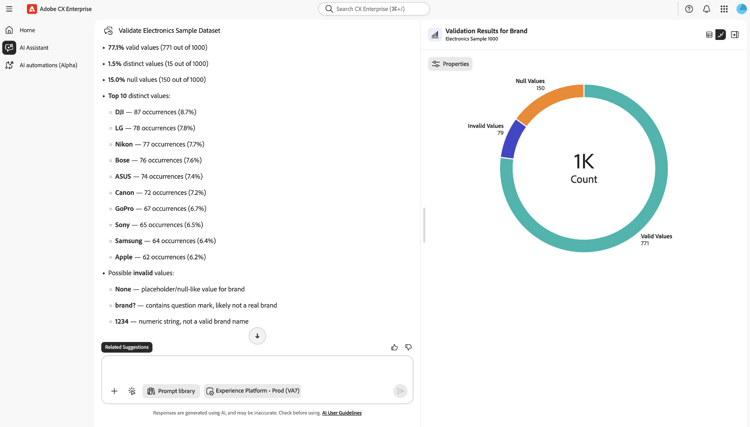Click the Invalid Values 79 chart label

485,130
